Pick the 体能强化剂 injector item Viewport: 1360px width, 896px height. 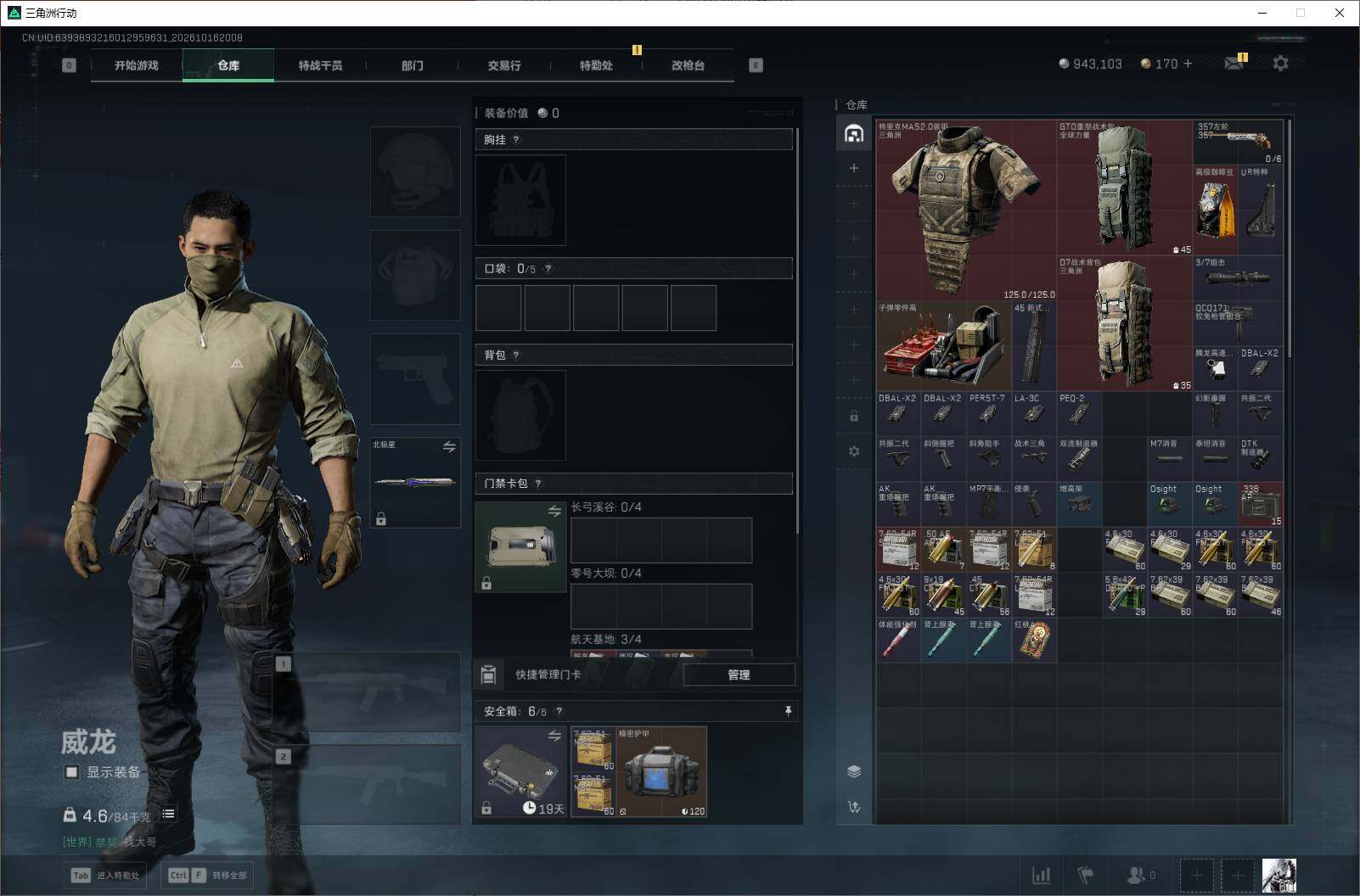coord(898,640)
